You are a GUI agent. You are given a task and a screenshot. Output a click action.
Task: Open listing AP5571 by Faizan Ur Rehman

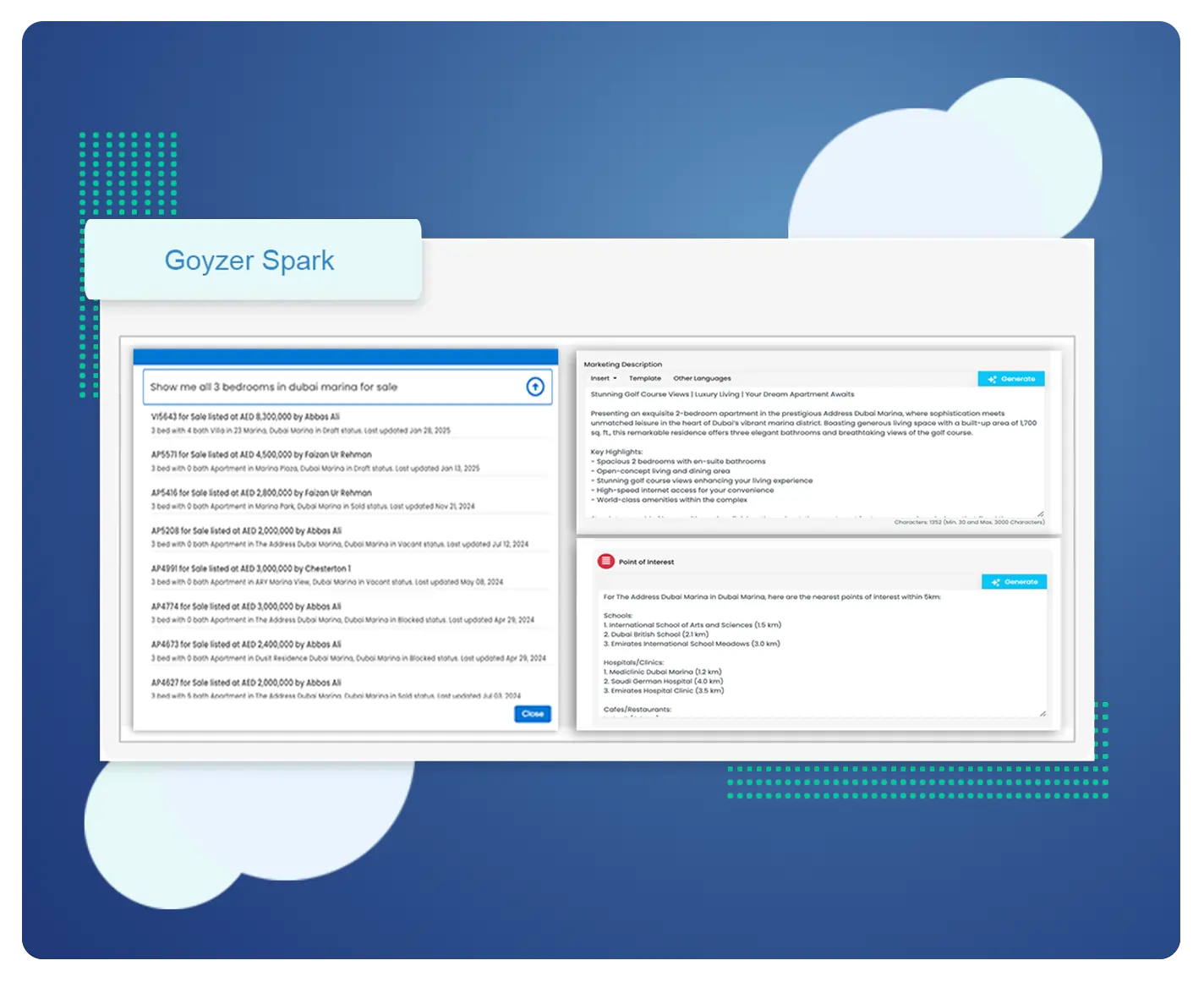(261, 454)
